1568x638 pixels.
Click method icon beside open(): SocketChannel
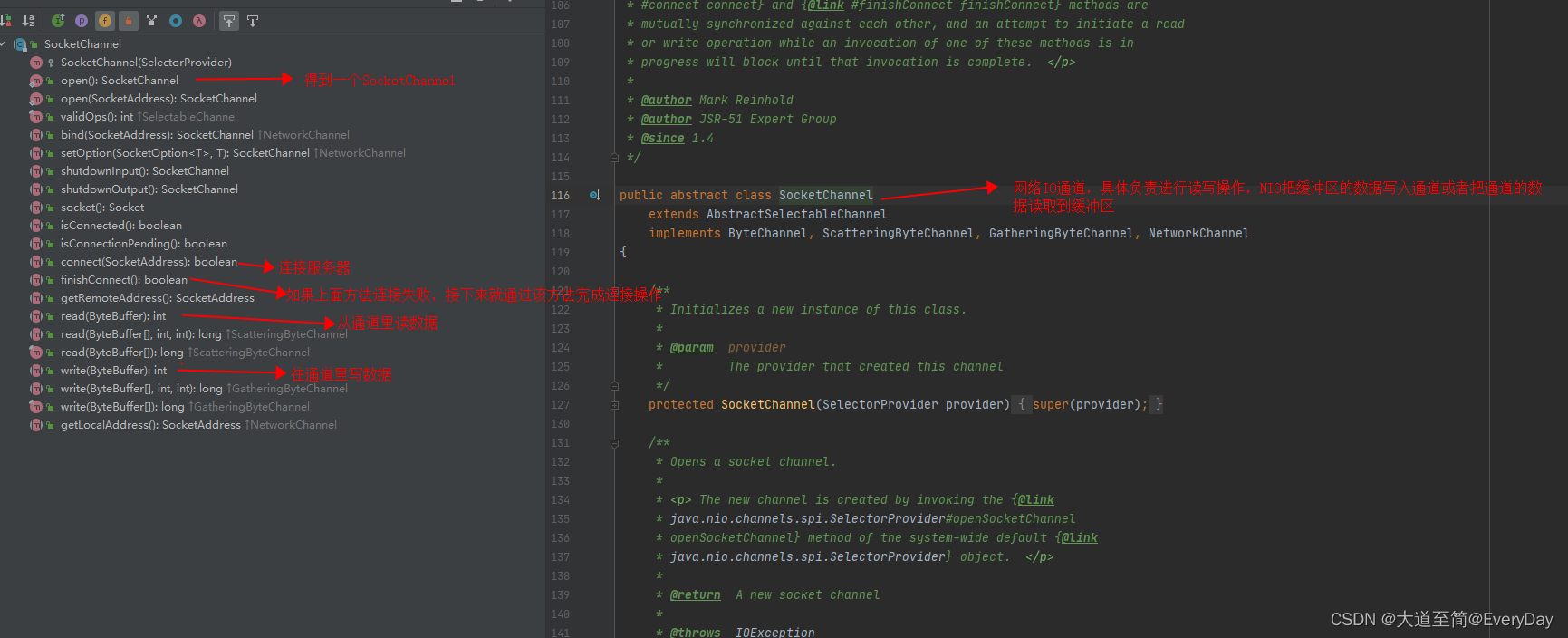(36, 80)
